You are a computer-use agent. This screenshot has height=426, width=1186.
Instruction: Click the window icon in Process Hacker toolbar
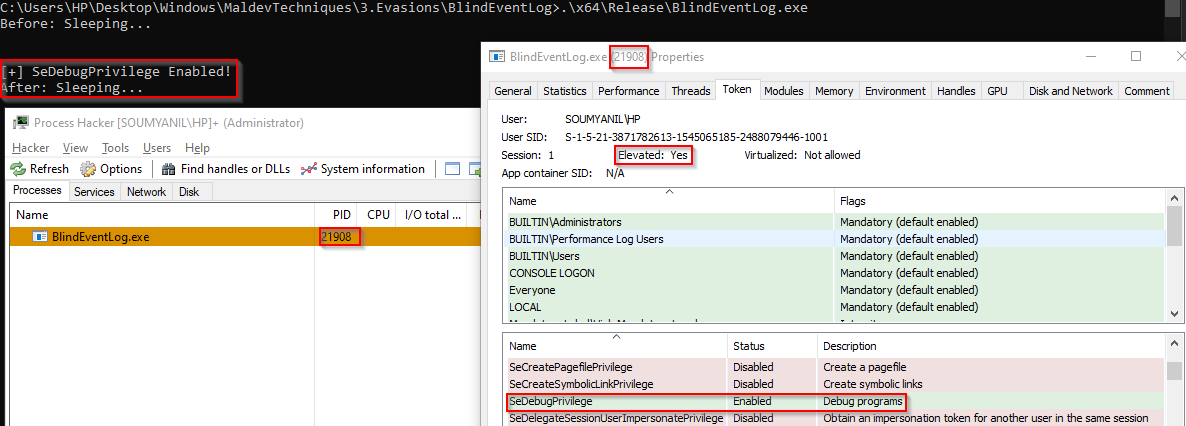452,169
